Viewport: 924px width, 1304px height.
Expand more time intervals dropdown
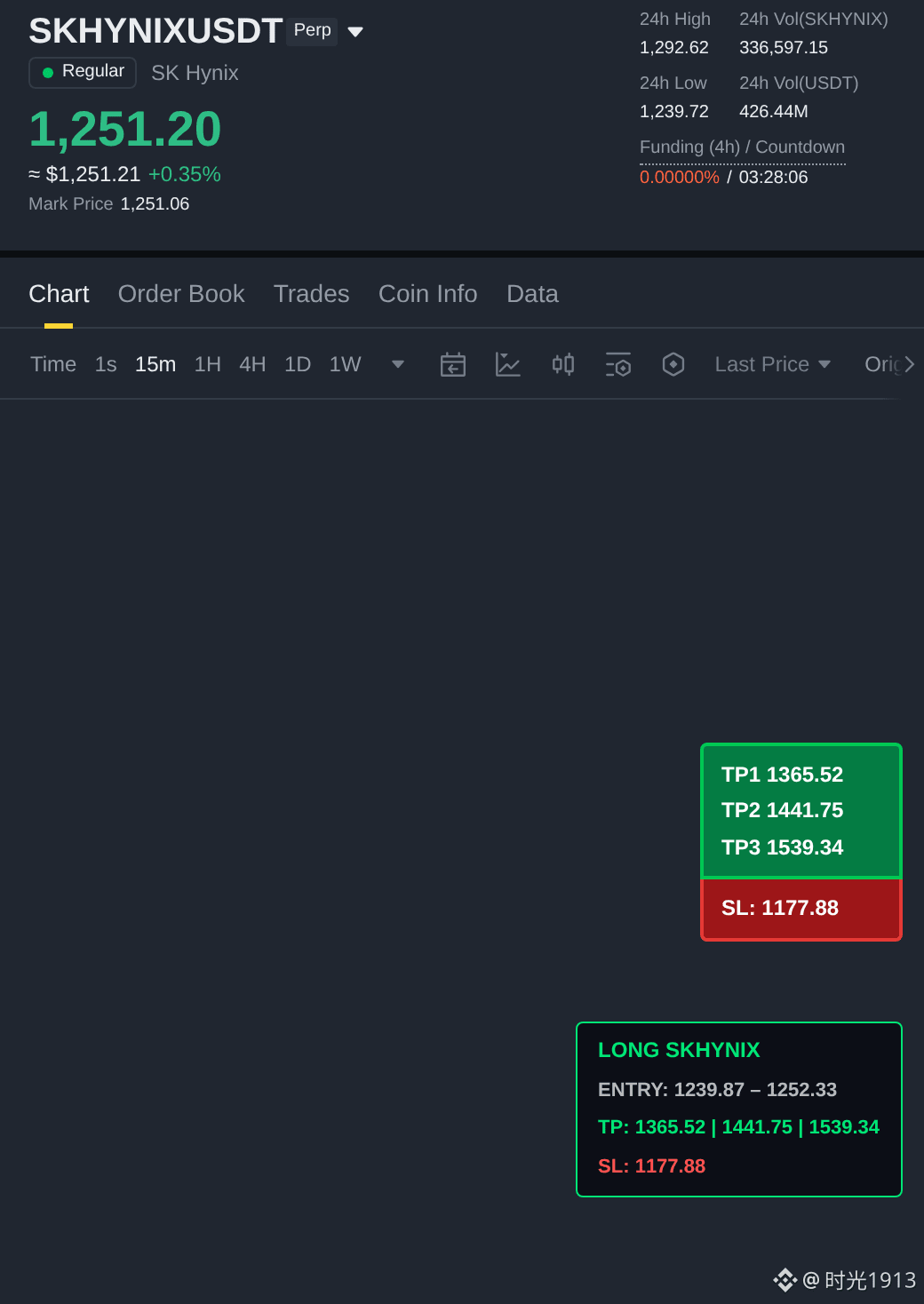point(398,364)
